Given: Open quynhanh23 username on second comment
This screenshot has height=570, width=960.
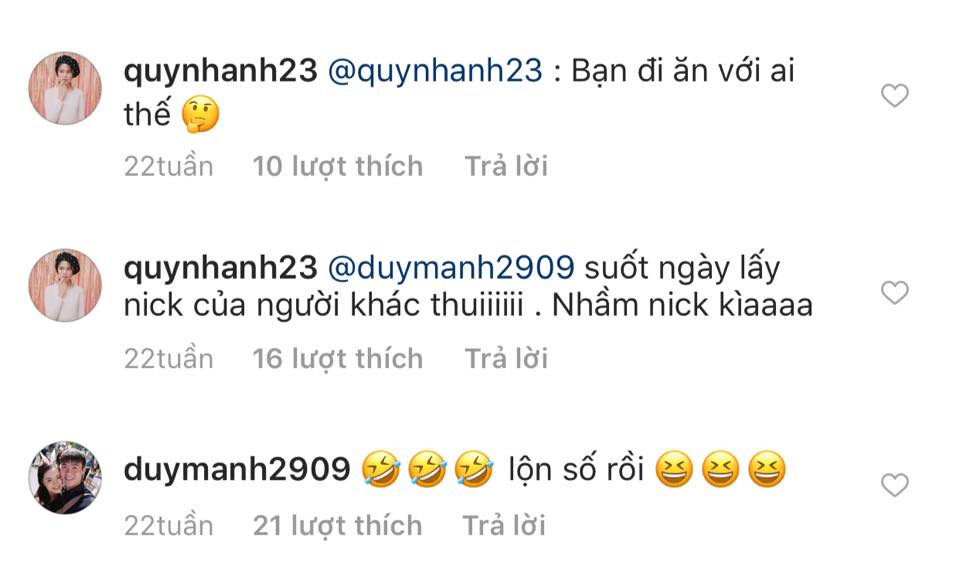Looking at the screenshot, I should (x=220, y=268).
